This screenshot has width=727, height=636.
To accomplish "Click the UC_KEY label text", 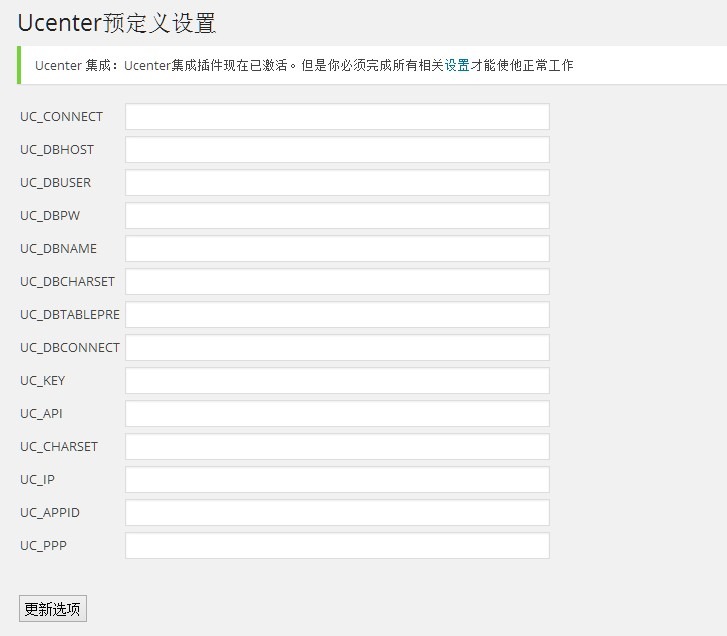I will (42, 381).
